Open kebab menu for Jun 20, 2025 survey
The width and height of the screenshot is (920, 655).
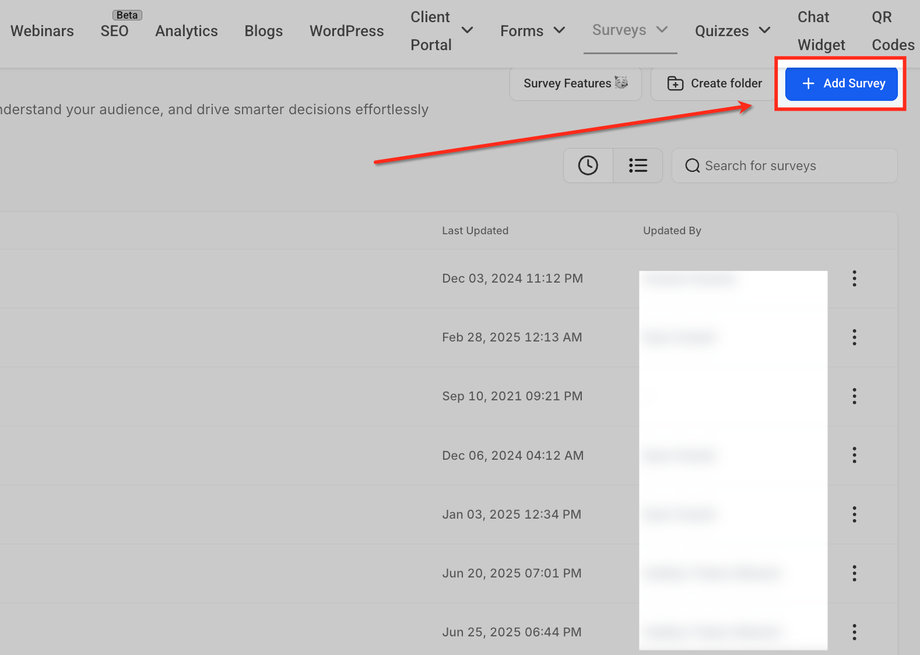[854, 574]
